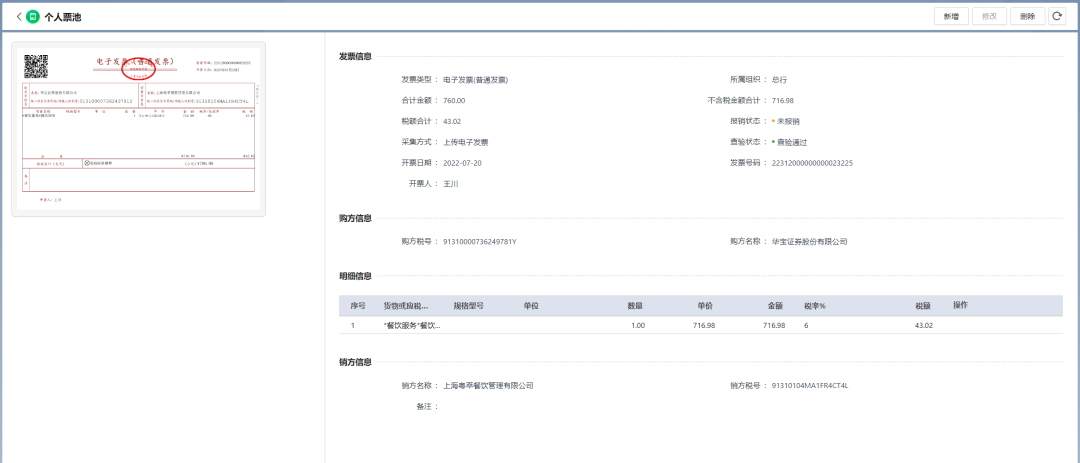Click the 购方信息 section header

(x=355, y=218)
